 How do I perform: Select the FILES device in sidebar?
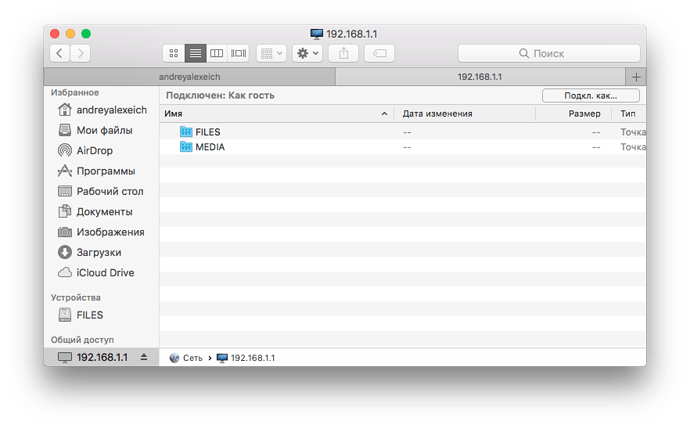pos(102,315)
